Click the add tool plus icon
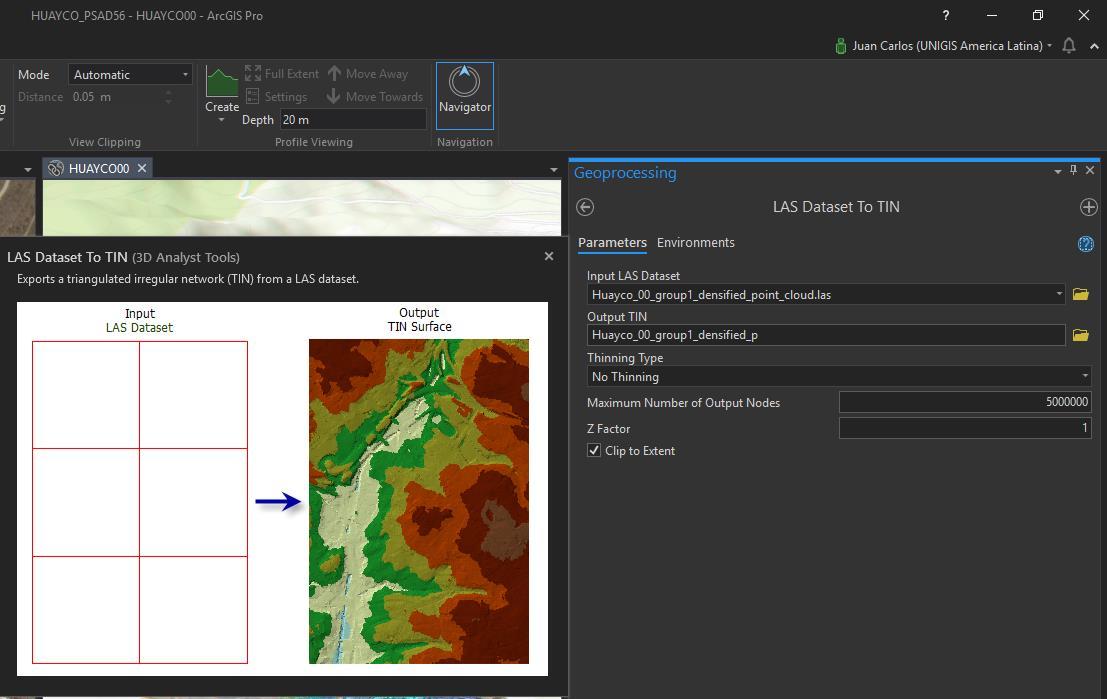Image resolution: width=1107 pixels, height=699 pixels. coord(1088,207)
